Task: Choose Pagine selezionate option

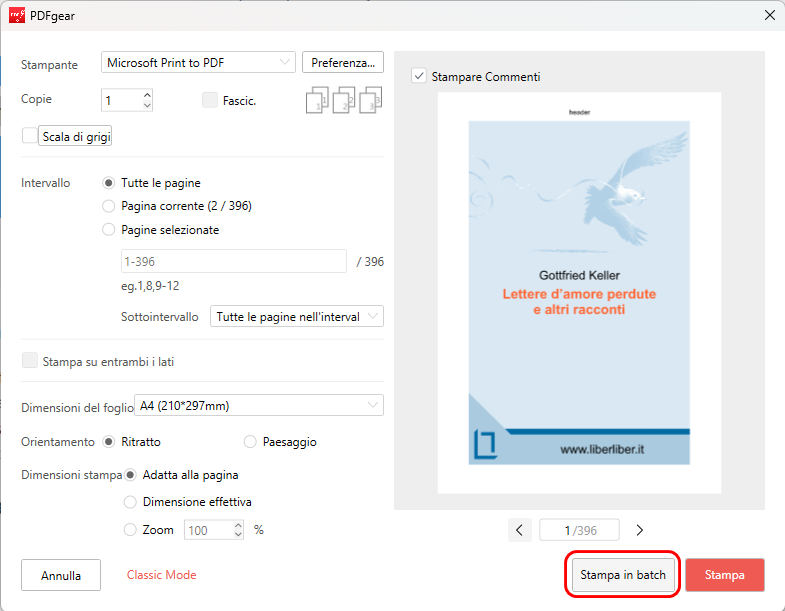Action: (109, 229)
